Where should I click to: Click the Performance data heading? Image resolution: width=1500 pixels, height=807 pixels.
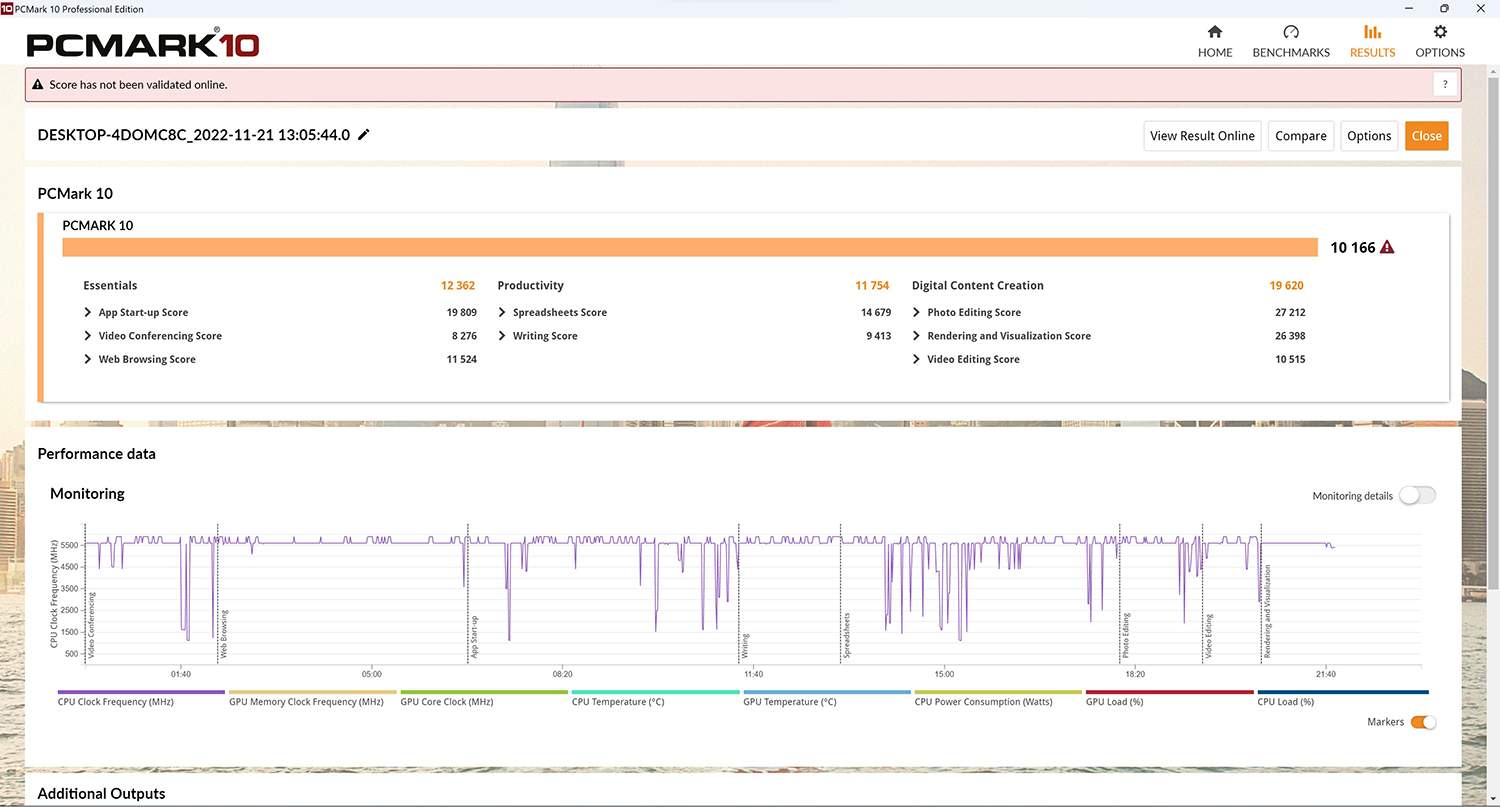click(x=96, y=454)
